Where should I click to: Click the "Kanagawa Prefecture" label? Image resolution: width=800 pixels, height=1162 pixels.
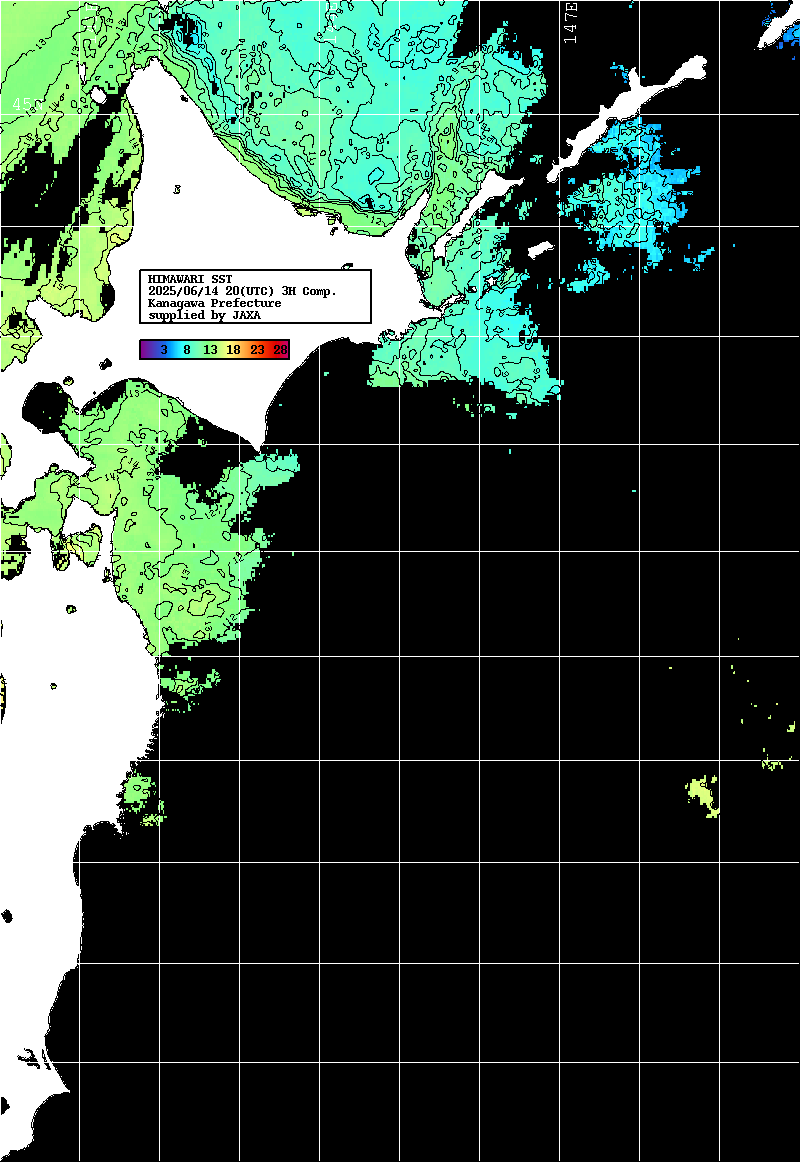pos(215,303)
